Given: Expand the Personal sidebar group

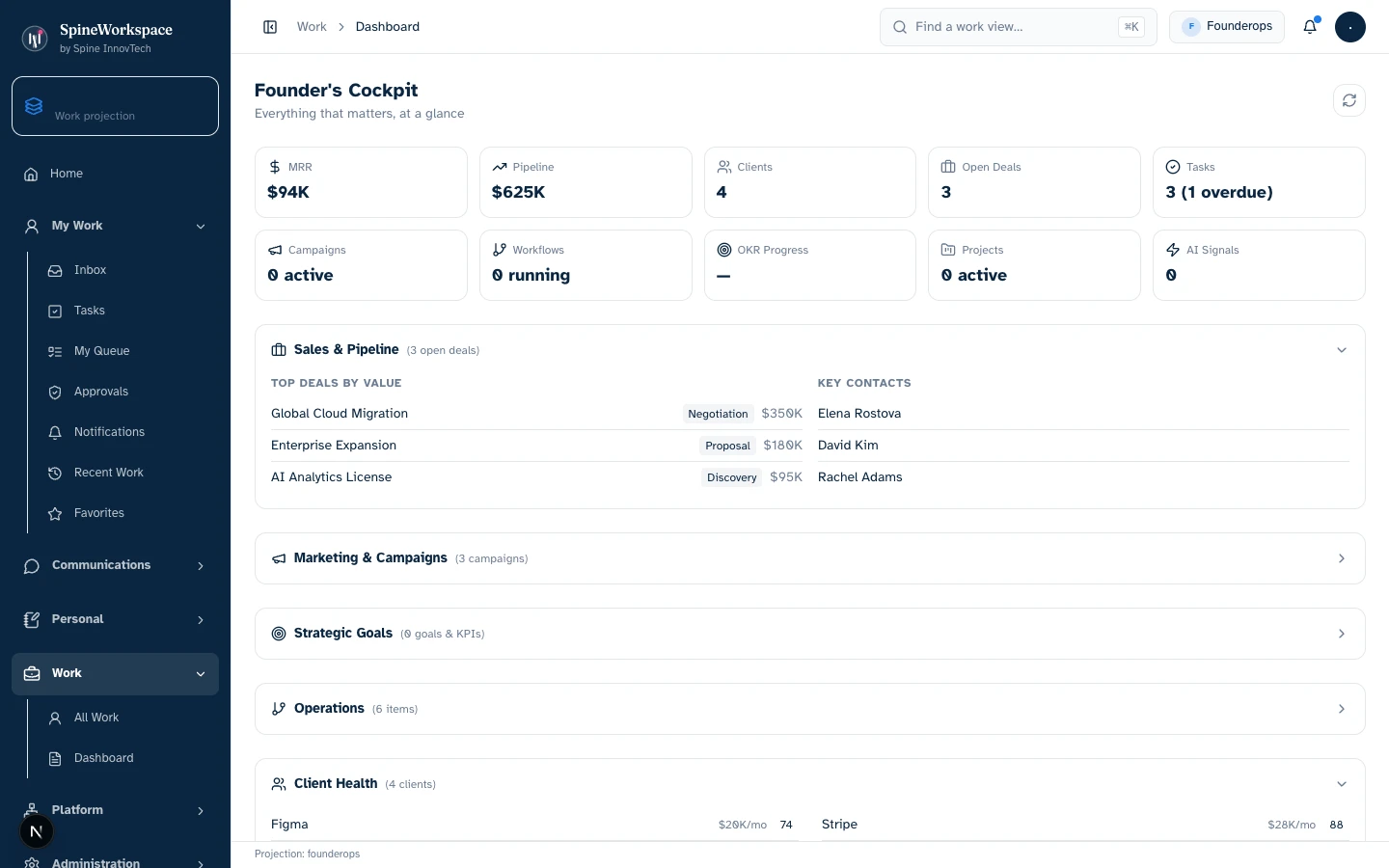Looking at the screenshot, I should (x=115, y=619).
